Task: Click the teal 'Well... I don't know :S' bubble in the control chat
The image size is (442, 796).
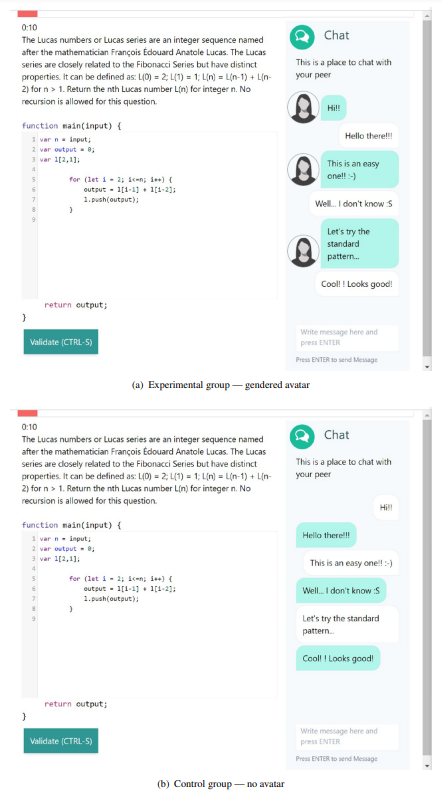Action: coord(341,591)
